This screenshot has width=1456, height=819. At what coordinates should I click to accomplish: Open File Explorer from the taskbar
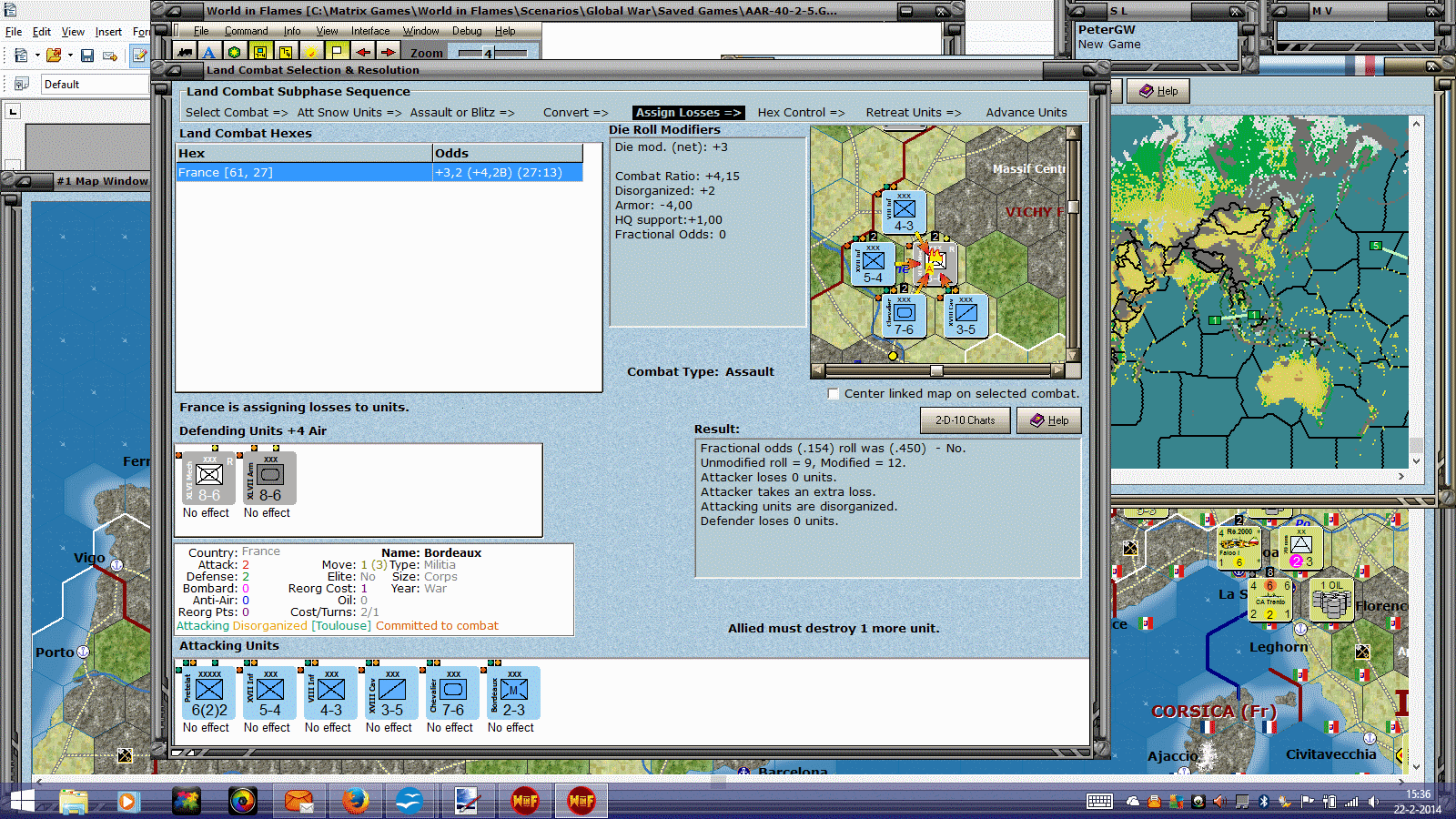coord(73,801)
